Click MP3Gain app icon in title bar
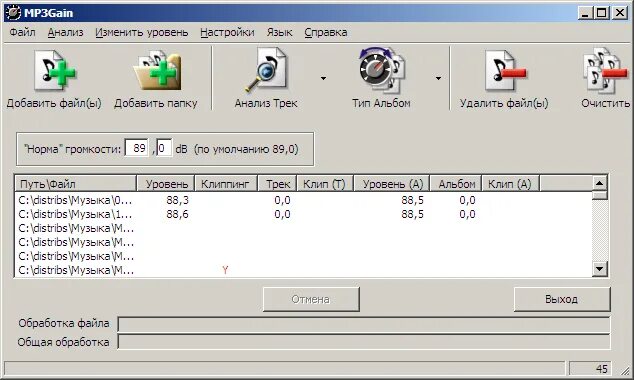 pos(13,13)
